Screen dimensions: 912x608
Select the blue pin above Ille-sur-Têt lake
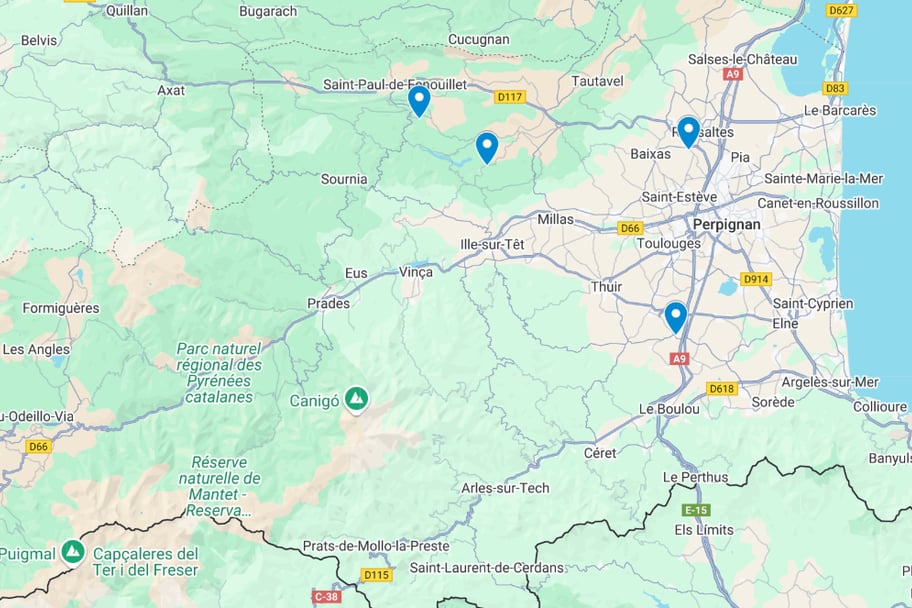(487, 148)
